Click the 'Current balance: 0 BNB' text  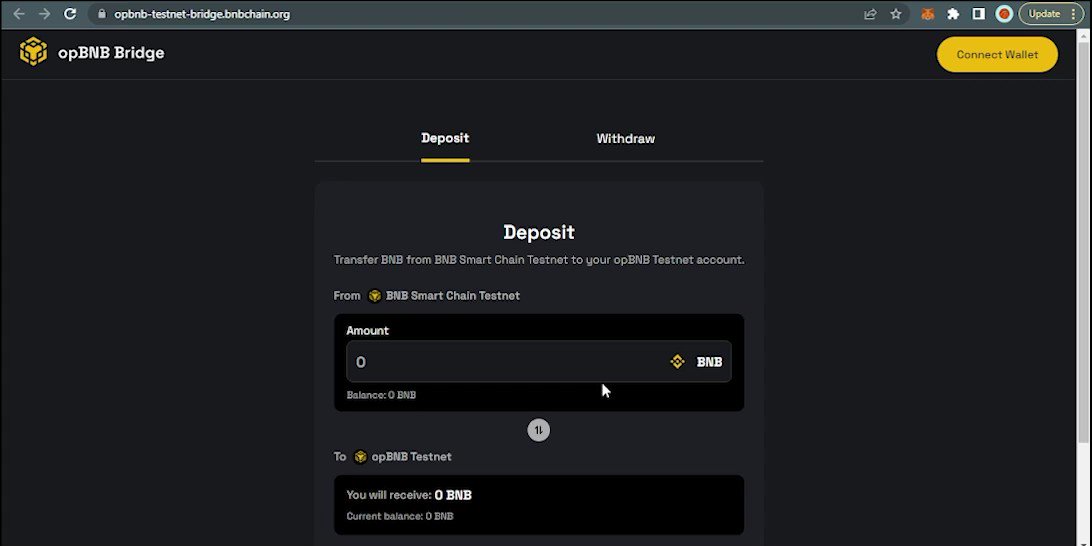click(400, 516)
